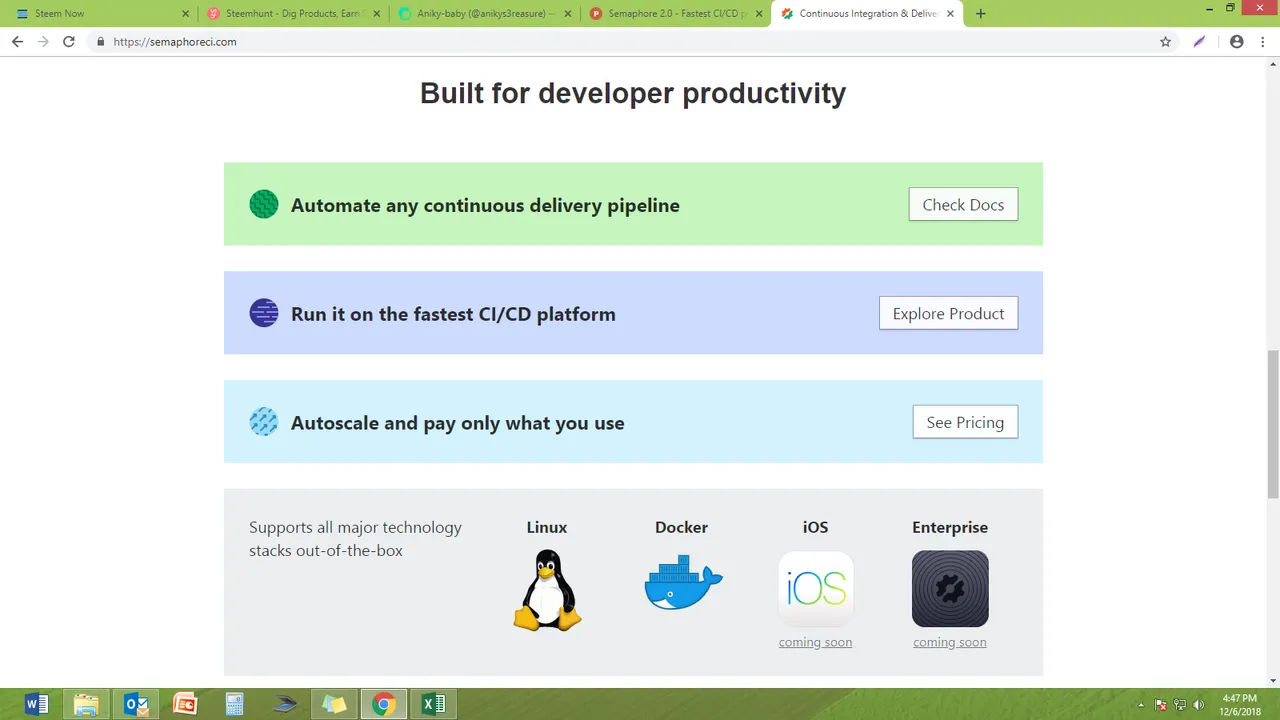Viewport: 1280px width, 720px height.
Task: Click the scrollbar up arrow
Action: [x=1272, y=63]
